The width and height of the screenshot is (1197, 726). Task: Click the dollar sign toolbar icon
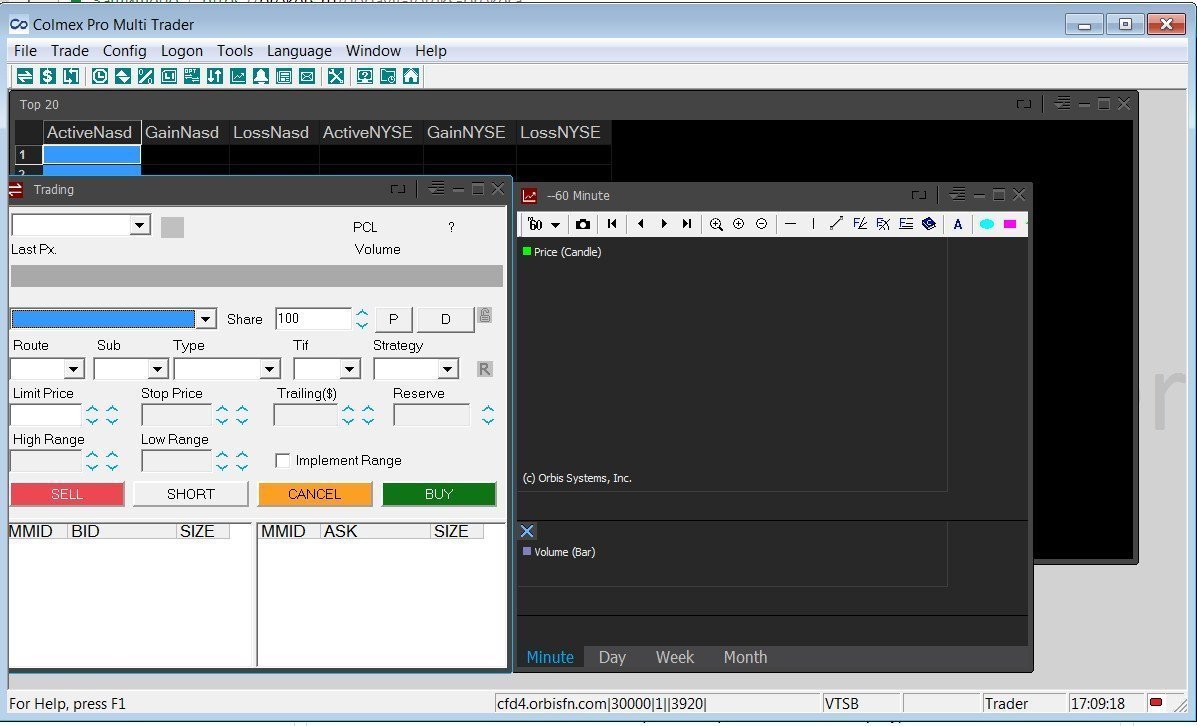pyautogui.click(x=47, y=76)
